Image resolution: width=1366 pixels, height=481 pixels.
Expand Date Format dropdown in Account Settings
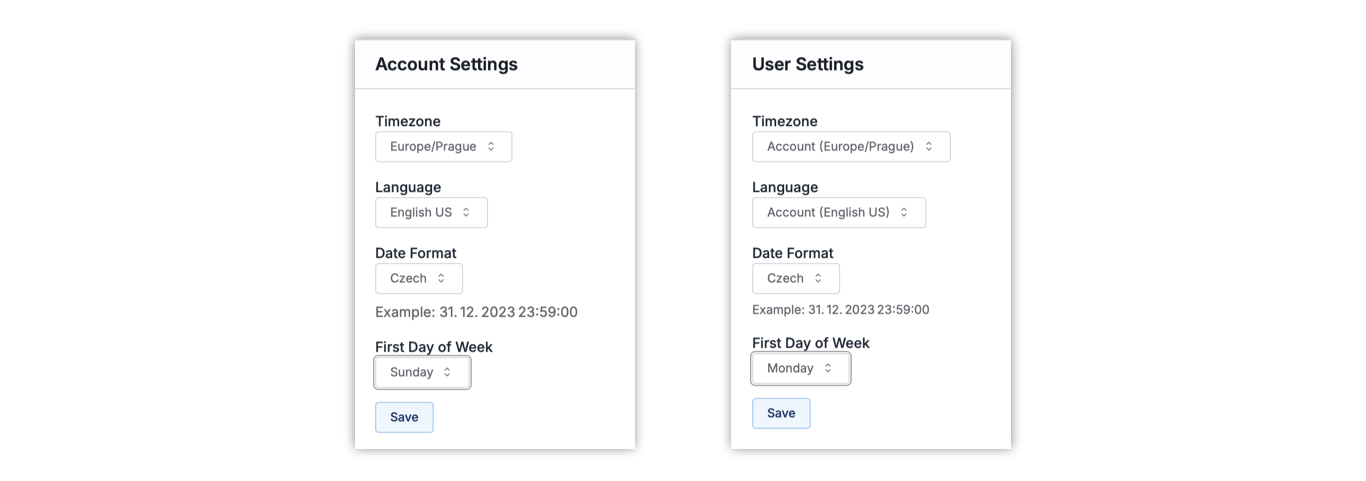(x=418, y=279)
